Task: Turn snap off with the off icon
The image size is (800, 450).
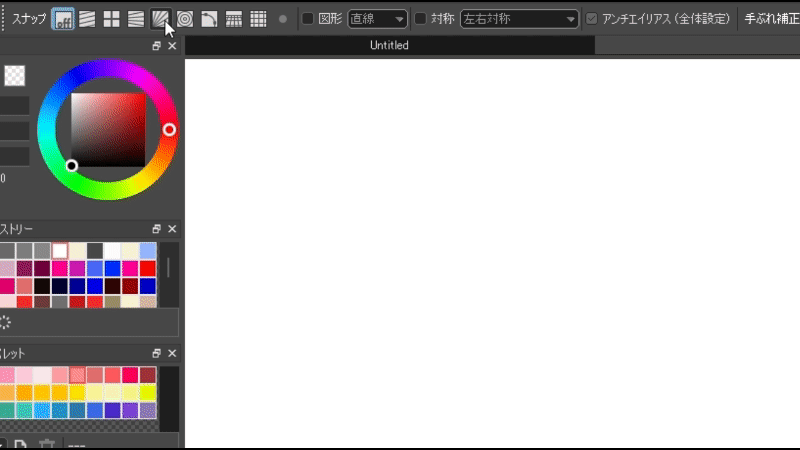Action: point(63,19)
